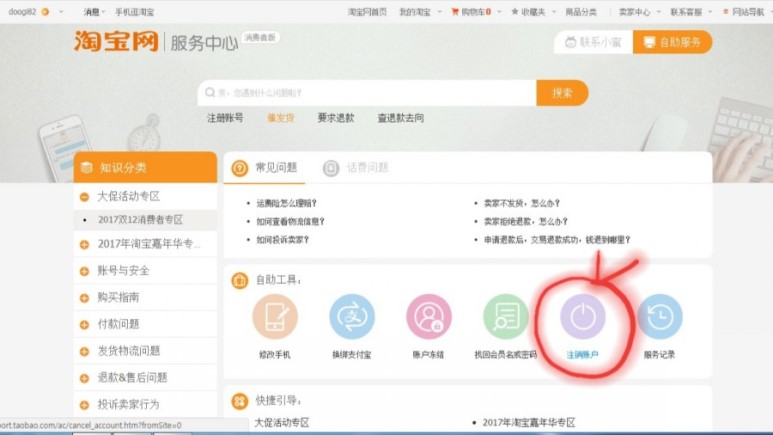773x435 pixels.
Task: Click the 自助服务 button
Action: (x=672, y=42)
